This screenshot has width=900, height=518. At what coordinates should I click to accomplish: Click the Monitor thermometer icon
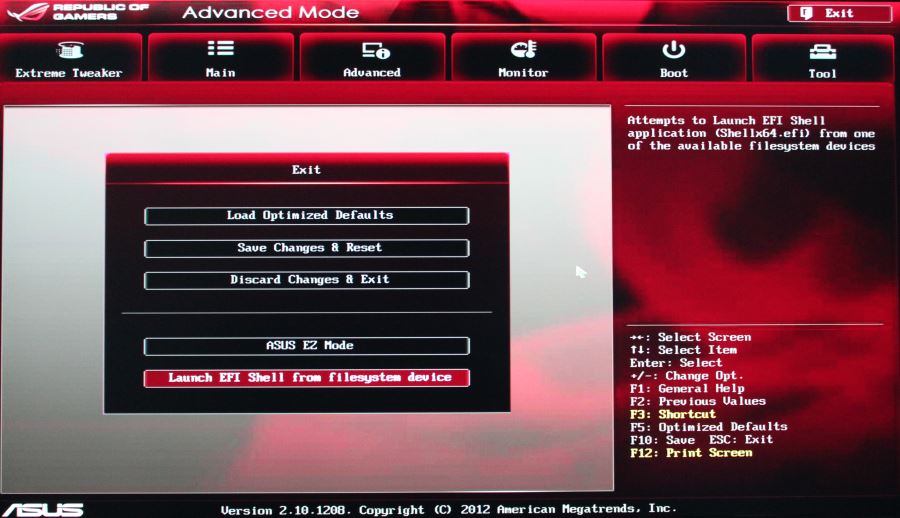pyautogui.click(x=523, y=49)
